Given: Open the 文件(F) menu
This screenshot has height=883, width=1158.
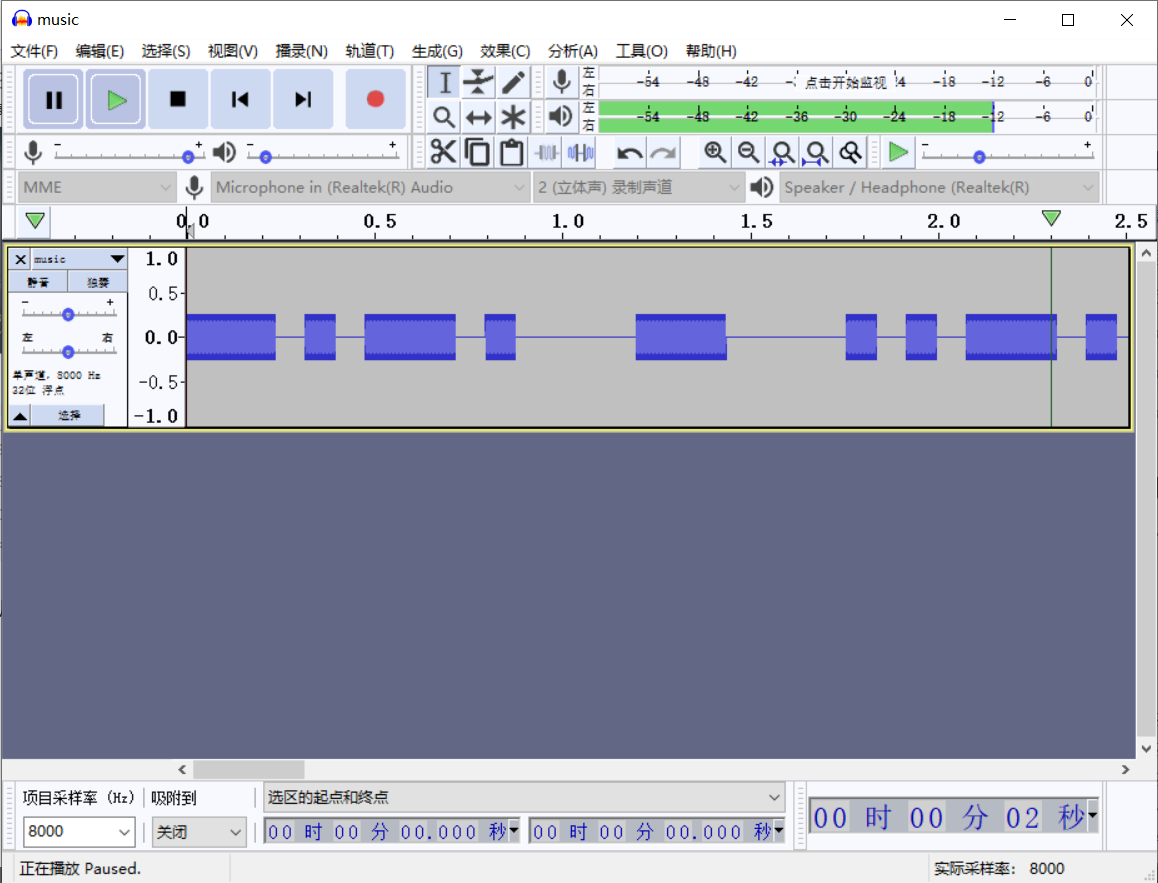Looking at the screenshot, I should (x=34, y=51).
